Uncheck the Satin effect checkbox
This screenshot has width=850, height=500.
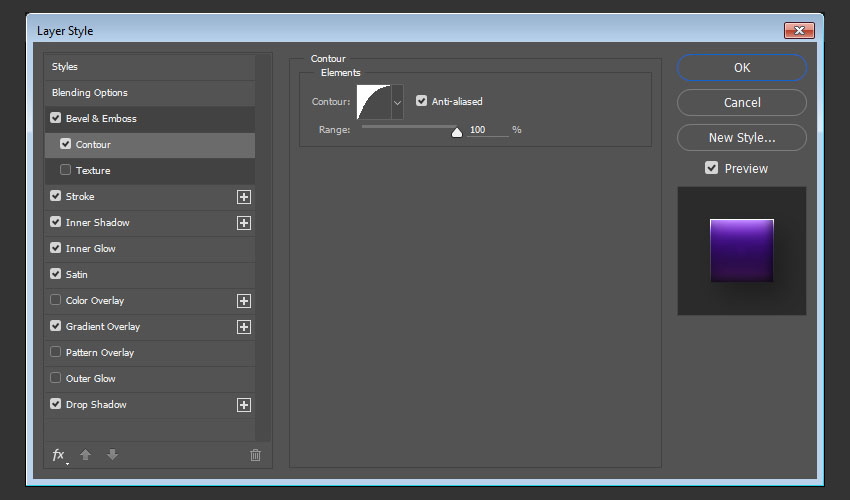pyautogui.click(x=56, y=274)
